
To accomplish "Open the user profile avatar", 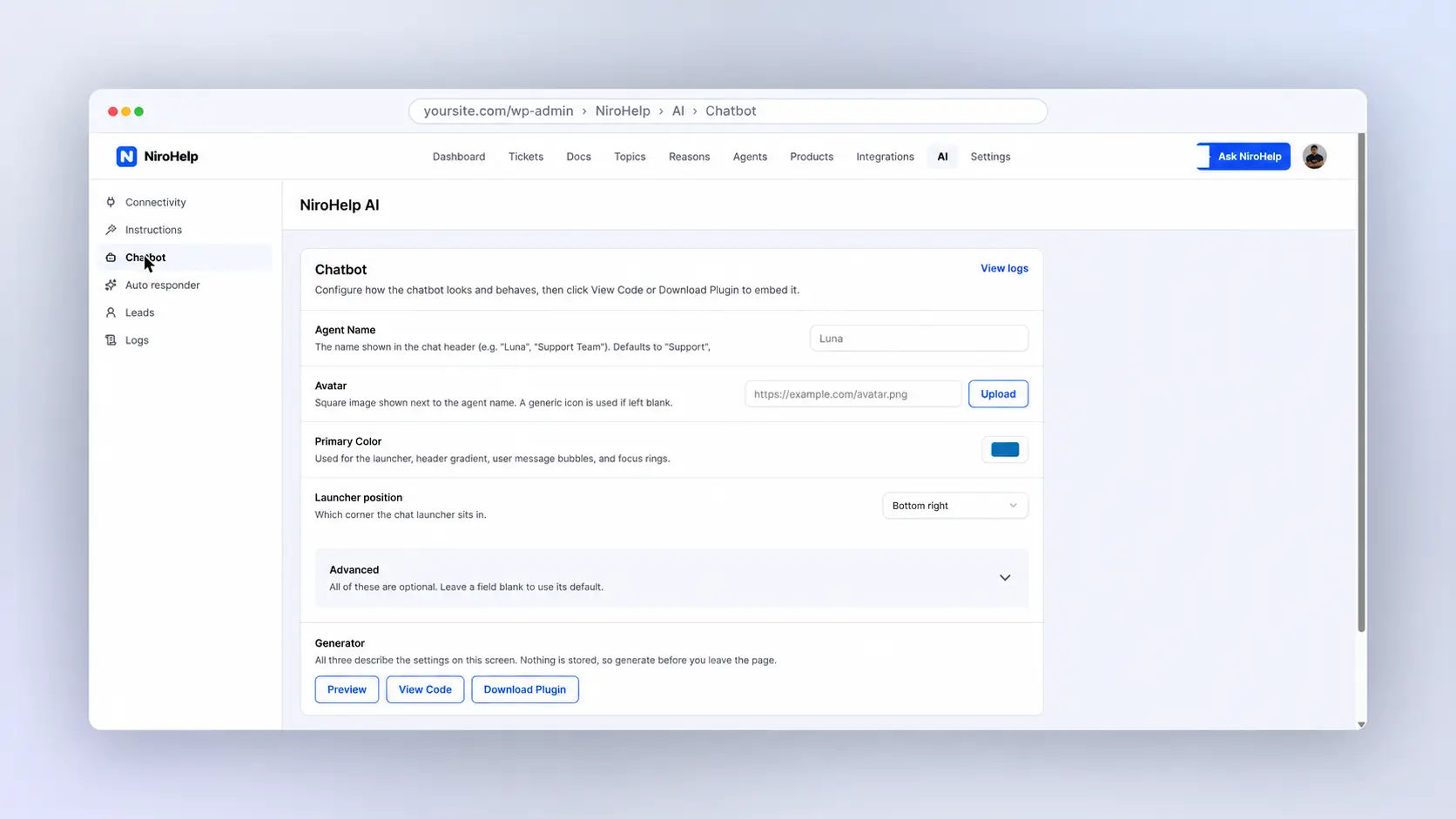I will coord(1314,157).
